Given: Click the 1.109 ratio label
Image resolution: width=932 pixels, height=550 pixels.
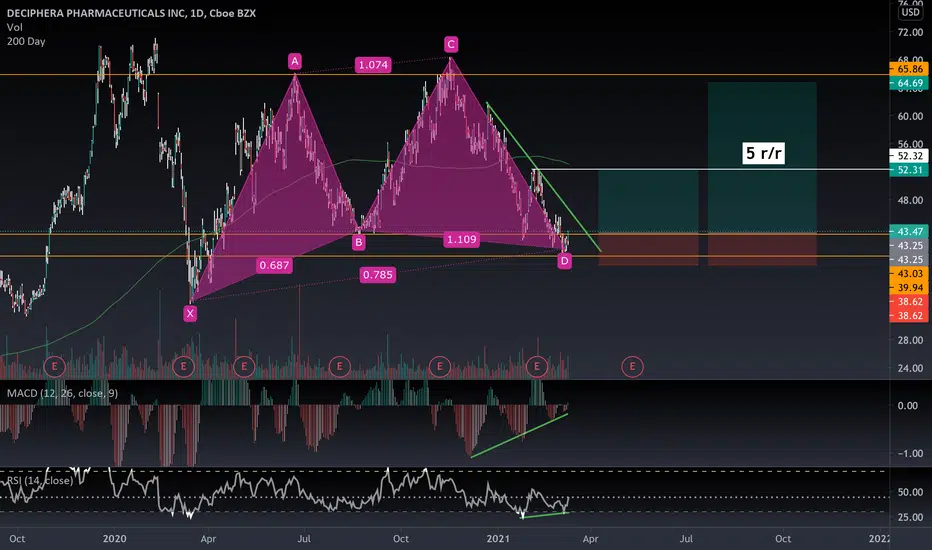Looking at the screenshot, I should coord(462,240).
